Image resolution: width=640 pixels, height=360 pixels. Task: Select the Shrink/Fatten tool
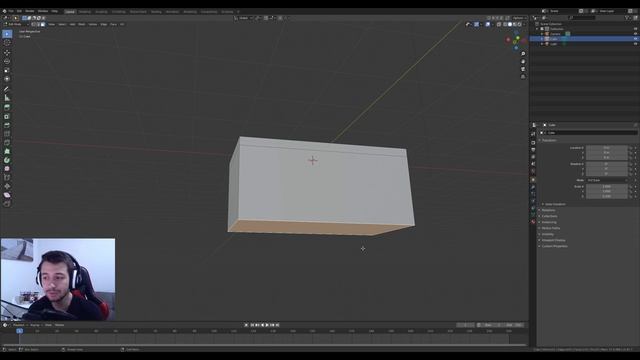[x=7, y=186]
